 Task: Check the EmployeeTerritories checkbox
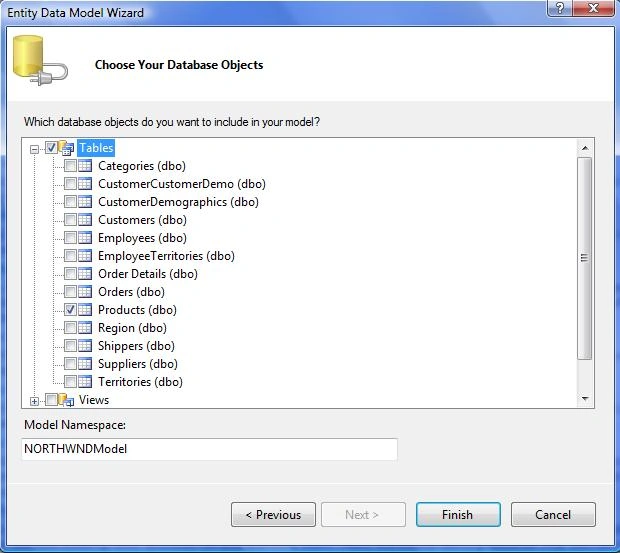point(70,256)
